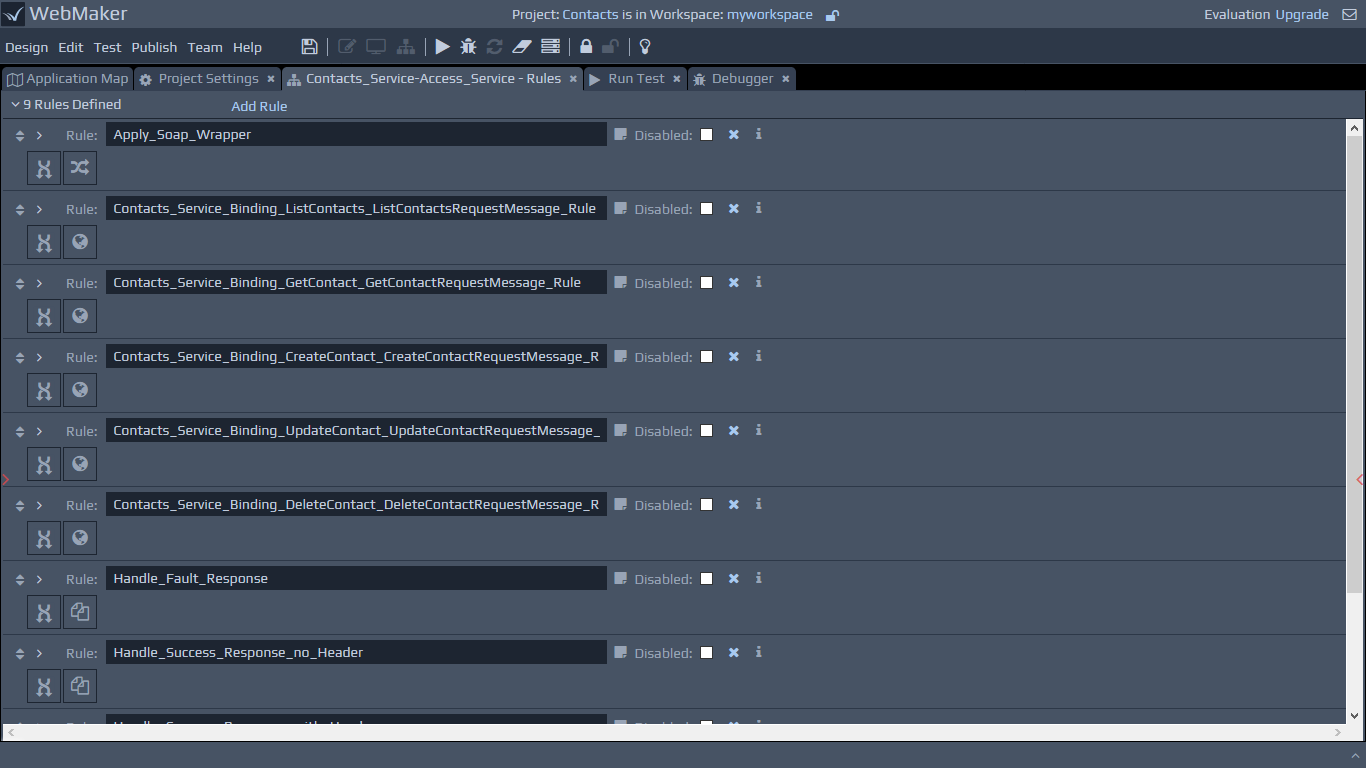The image size is (1366, 768).
Task: Switch to the Application Map tab
Action: (67, 79)
